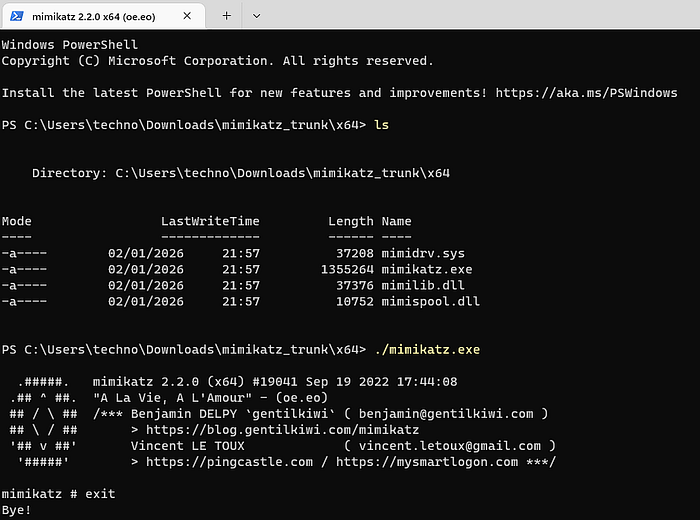
Task: Click the https://blog.gentilkiwi.com/mimikatz URL
Action: click(283, 430)
